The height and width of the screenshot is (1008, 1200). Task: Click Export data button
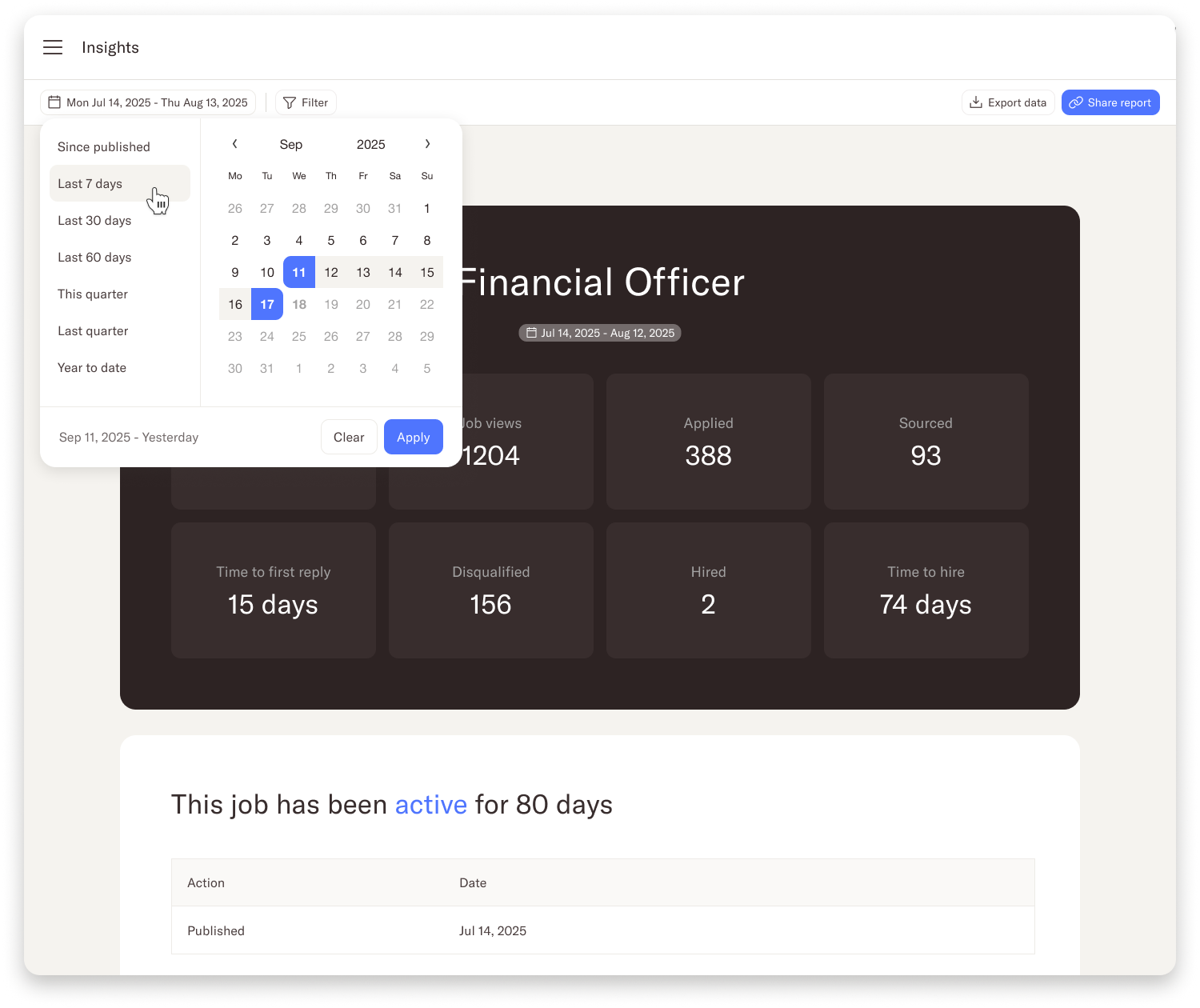point(1008,102)
